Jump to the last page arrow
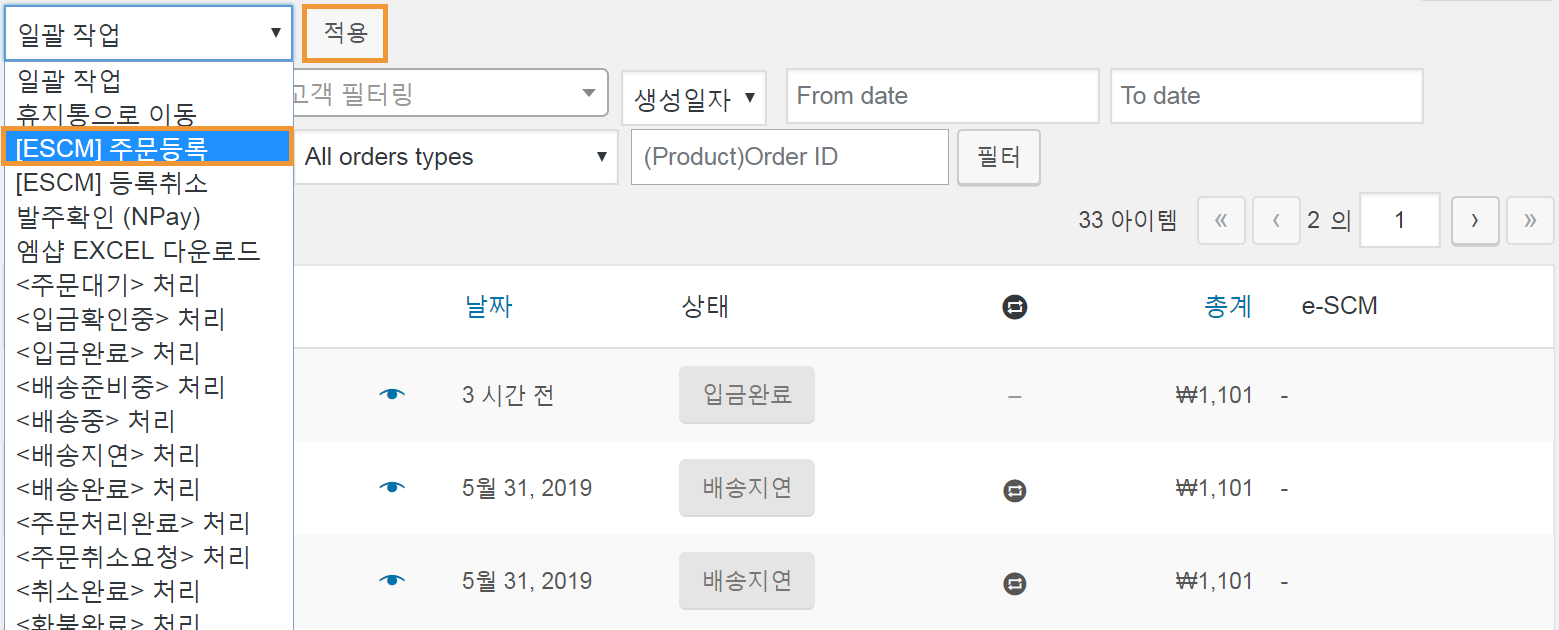The height and width of the screenshot is (630, 1559). click(x=1530, y=220)
